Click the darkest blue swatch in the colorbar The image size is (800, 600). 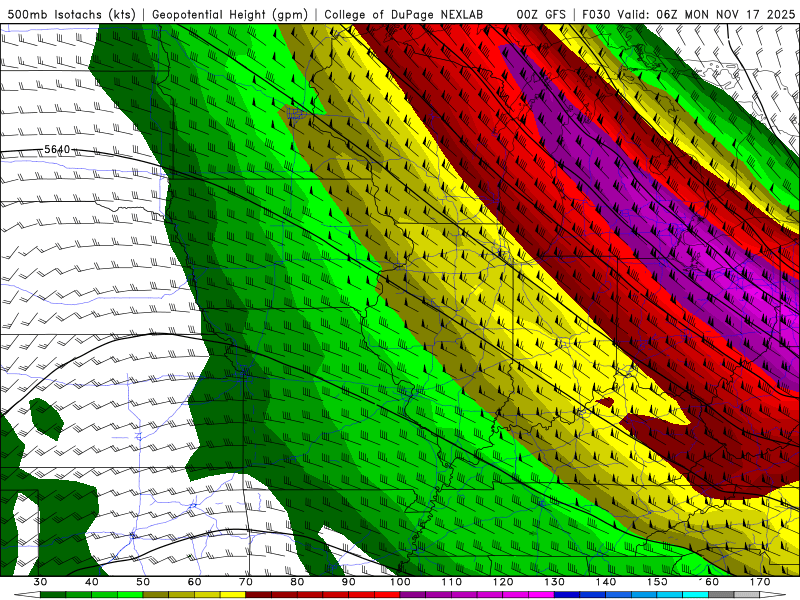[567, 595]
